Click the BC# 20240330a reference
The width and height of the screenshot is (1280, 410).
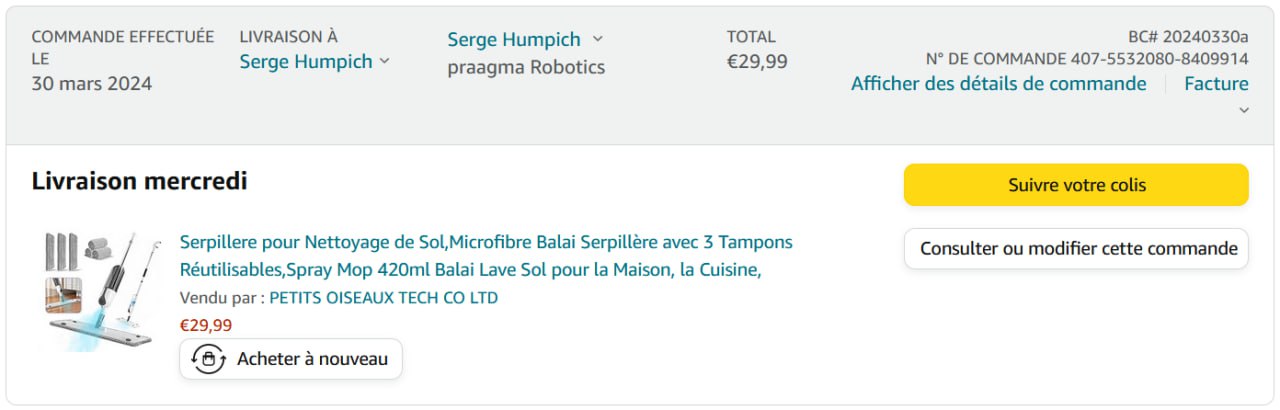pyautogui.click(x=1188, y=37)
